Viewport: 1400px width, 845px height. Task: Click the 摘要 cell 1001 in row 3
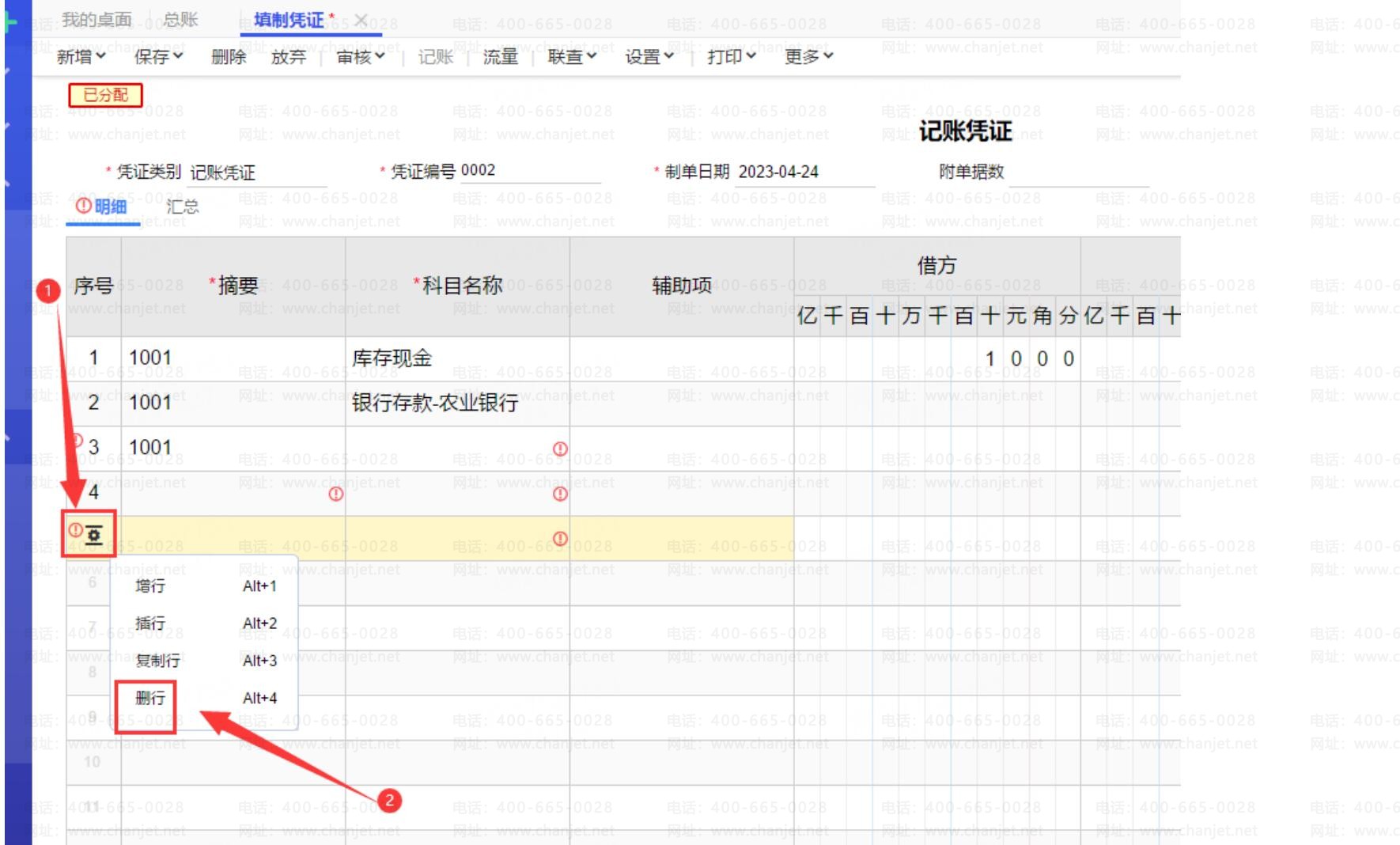click(x=233, y=449)
